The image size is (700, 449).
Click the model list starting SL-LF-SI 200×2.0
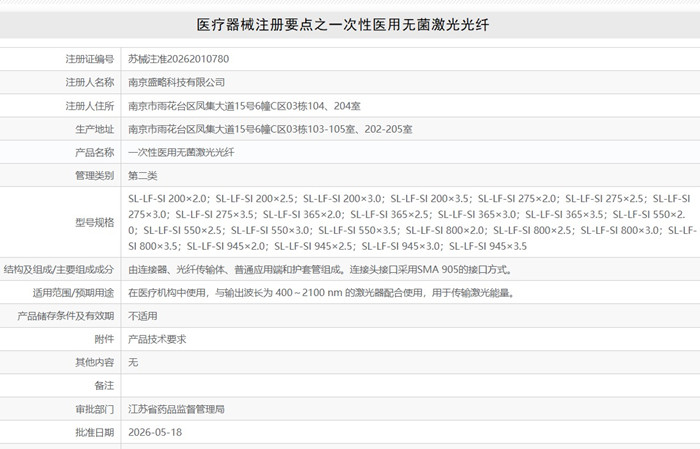tap(412, 222)
